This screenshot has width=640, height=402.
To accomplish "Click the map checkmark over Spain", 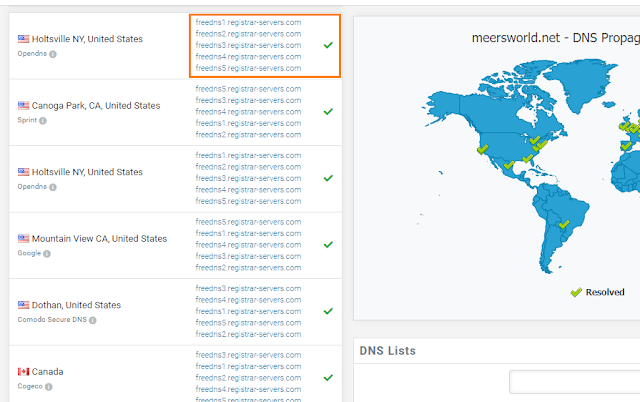I will pos(626,146).
